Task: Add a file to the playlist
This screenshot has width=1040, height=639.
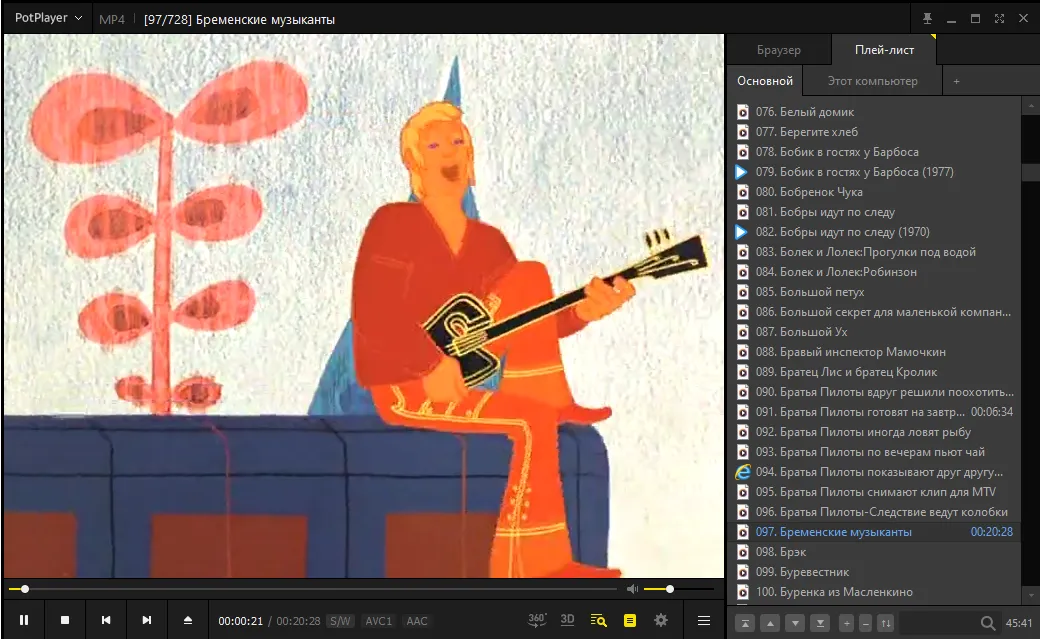Action: (846, 623)
